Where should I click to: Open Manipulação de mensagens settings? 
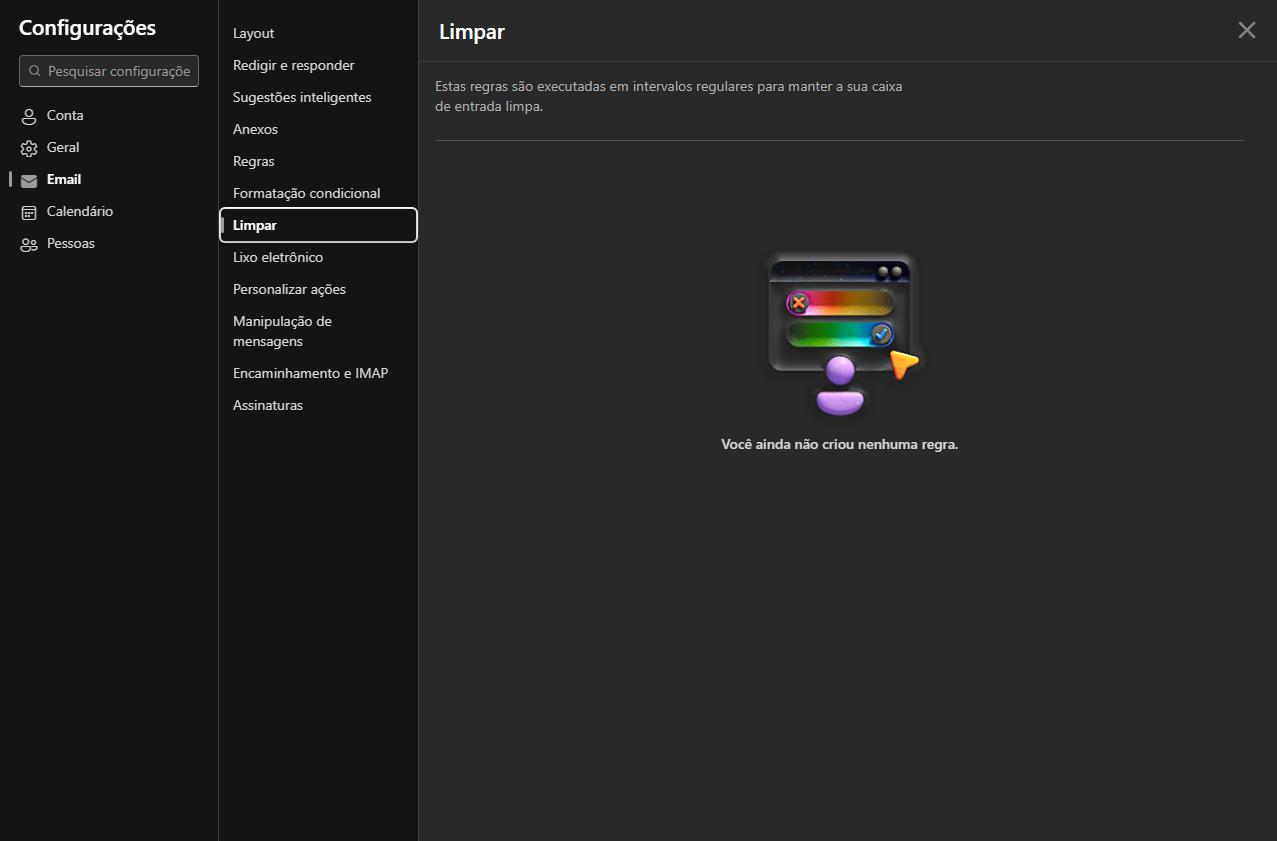(318, 331)
